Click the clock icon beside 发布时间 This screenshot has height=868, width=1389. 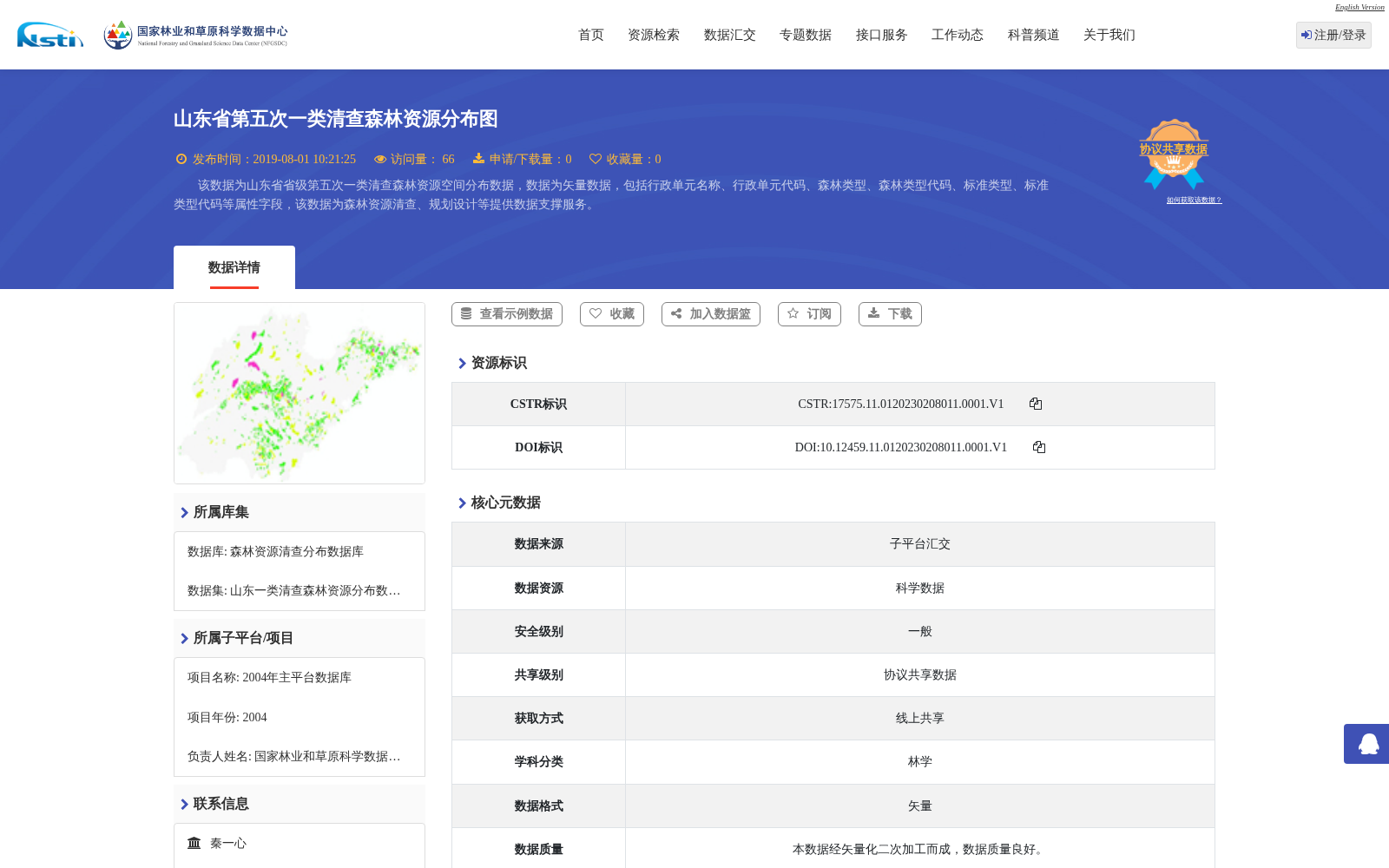[181, 159]
